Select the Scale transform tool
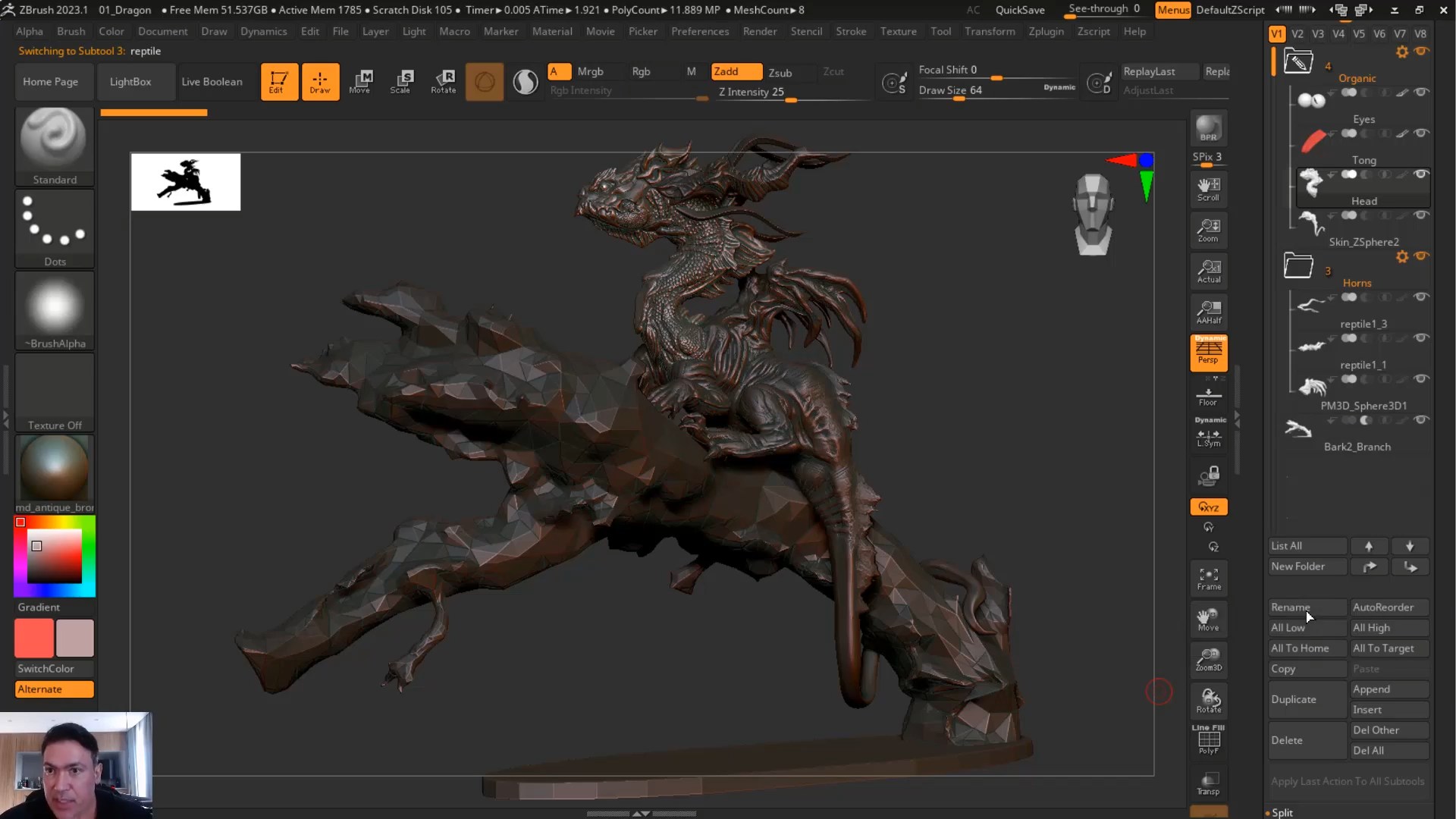This screenshot has height=819, width=1456. point(401,81)
